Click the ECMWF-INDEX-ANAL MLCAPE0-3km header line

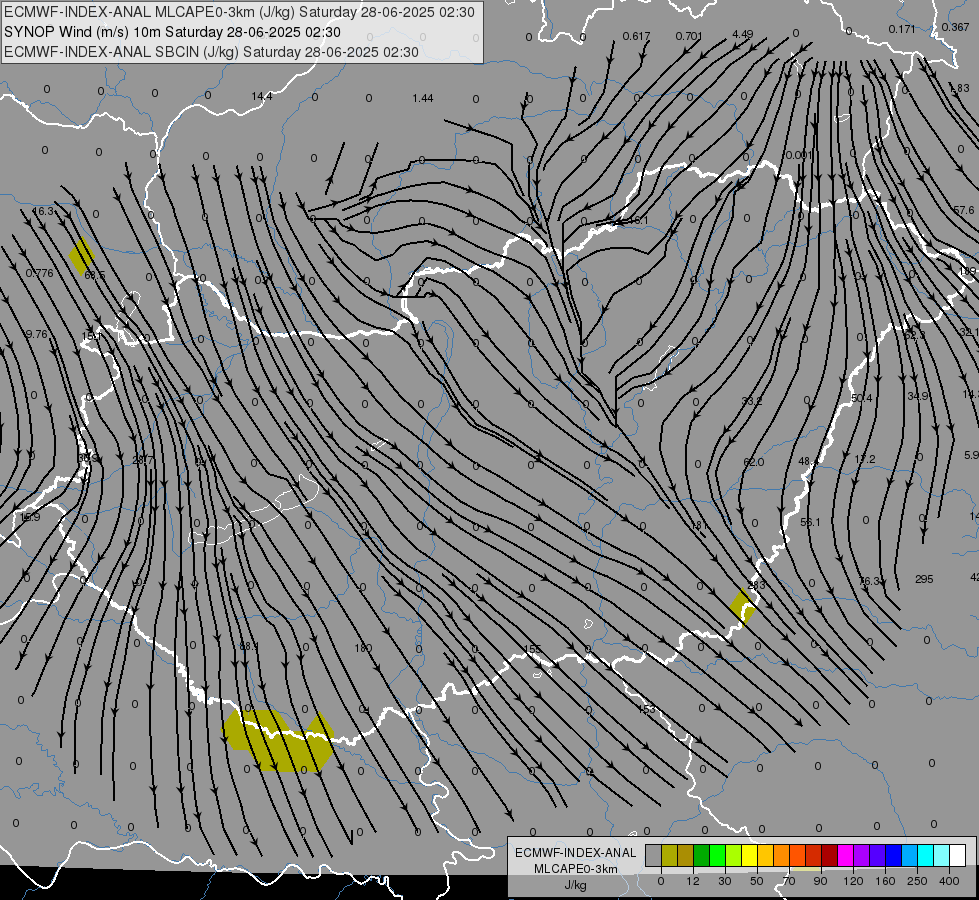click(x=240, y=12)
